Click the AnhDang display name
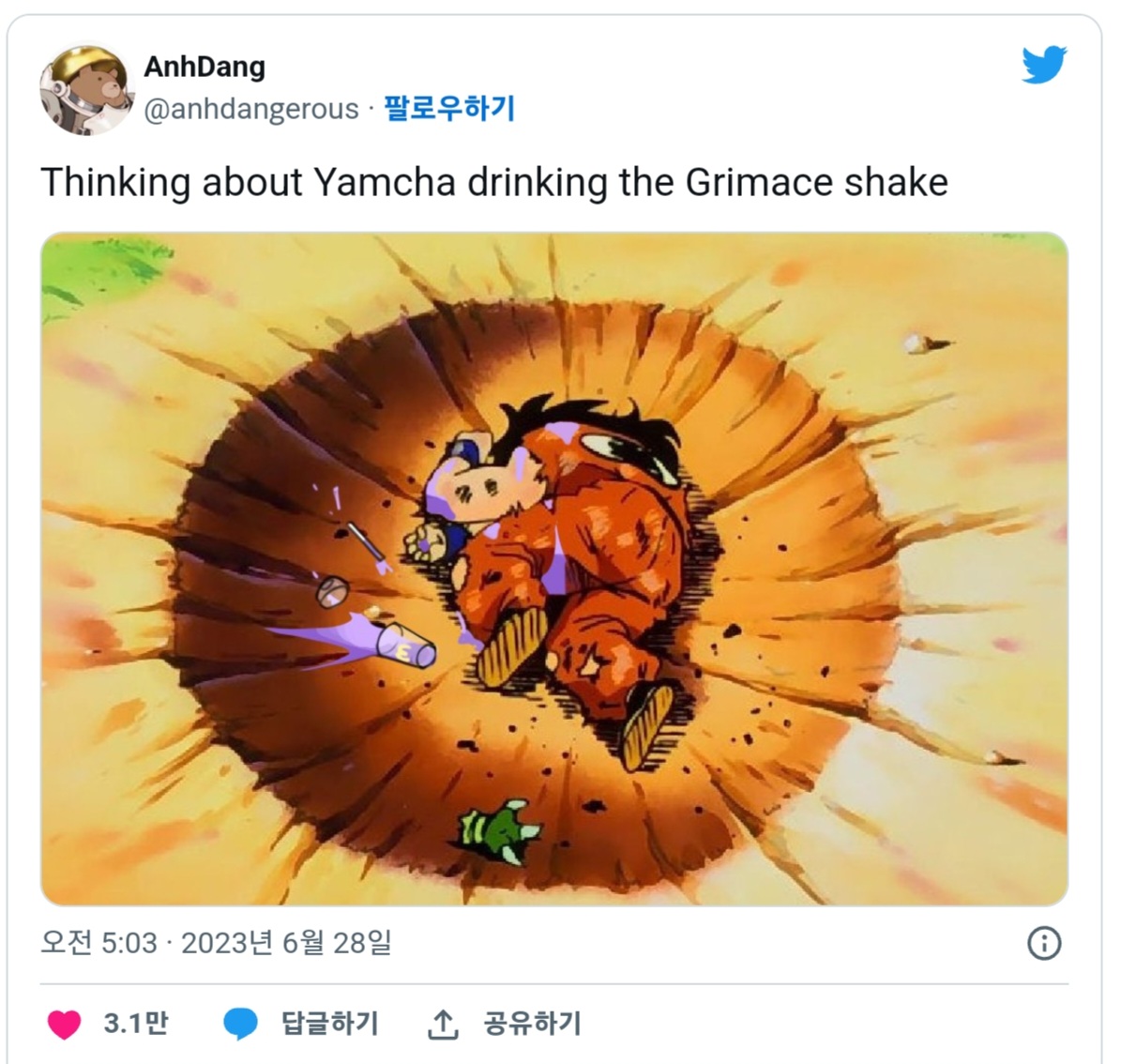The height and width of the screenshot is (1064, 1121). coord(205,68)
